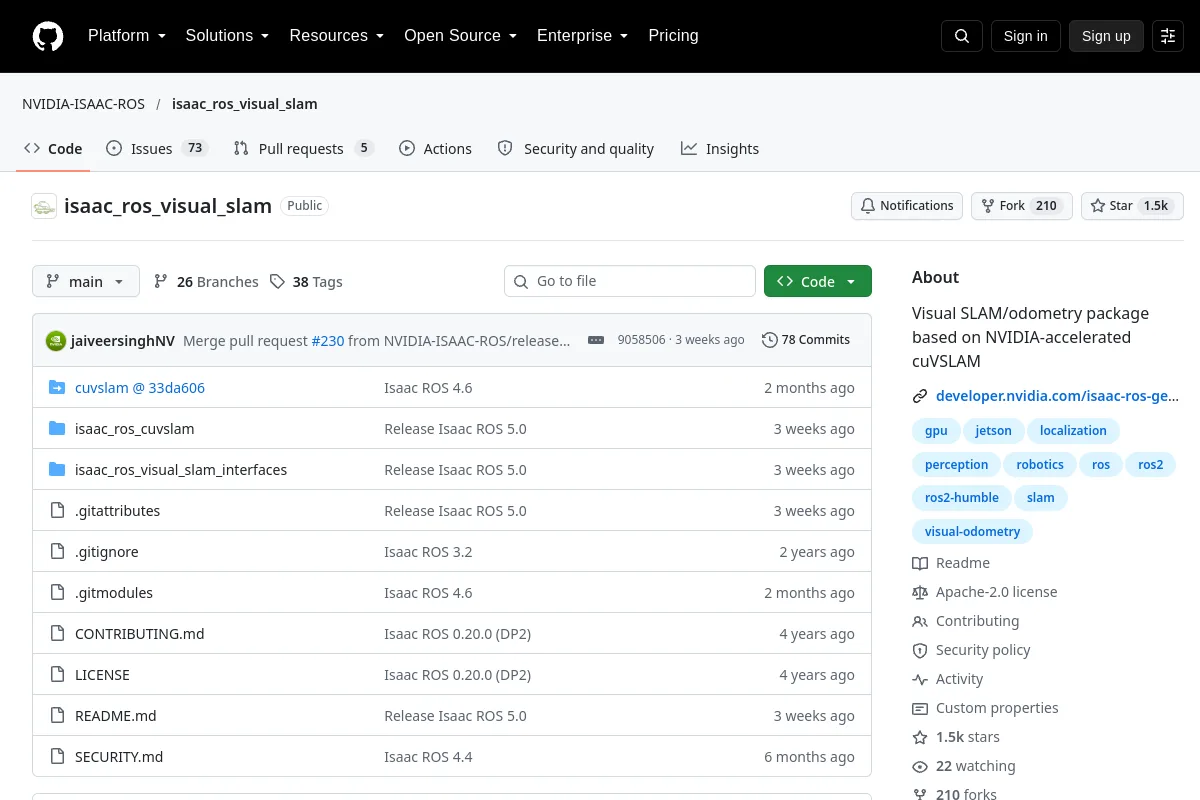Image resolution: width=1200 pixels, height=800 pixels.
Task: Open the search magnifier button
Action: coord(962,36)
